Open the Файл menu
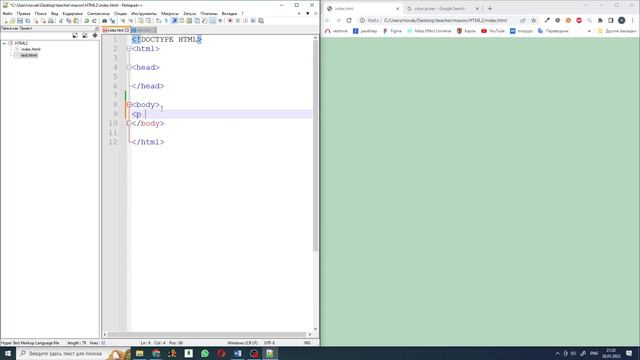Image resolution: width=640 pixels, height=360 pixels. tap(7, 13)
